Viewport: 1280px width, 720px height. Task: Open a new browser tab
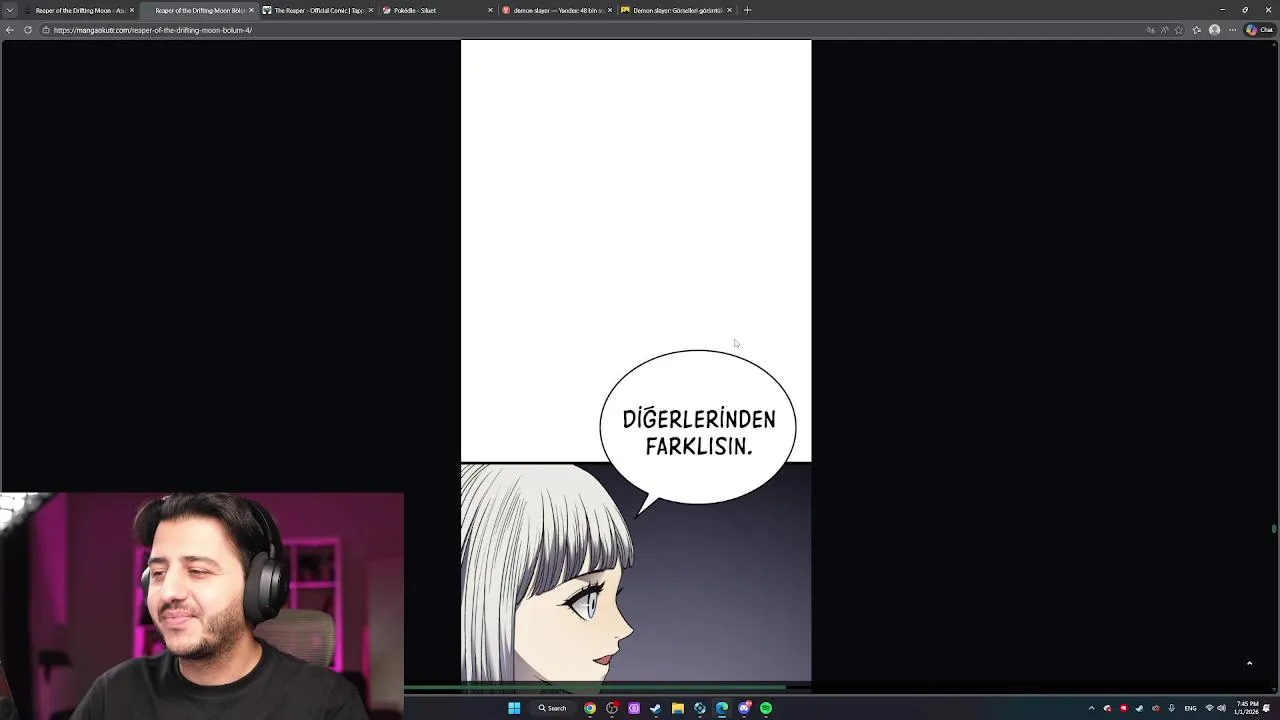[x=747, y=10]
